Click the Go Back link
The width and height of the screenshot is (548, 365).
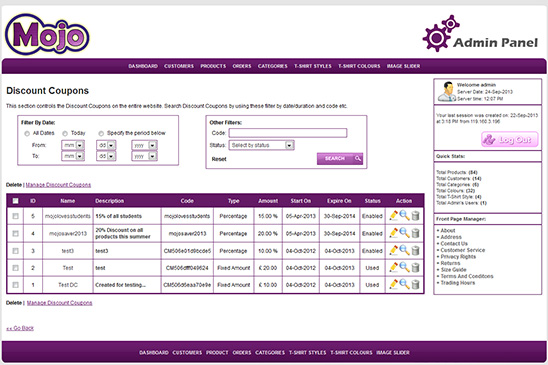20,328
